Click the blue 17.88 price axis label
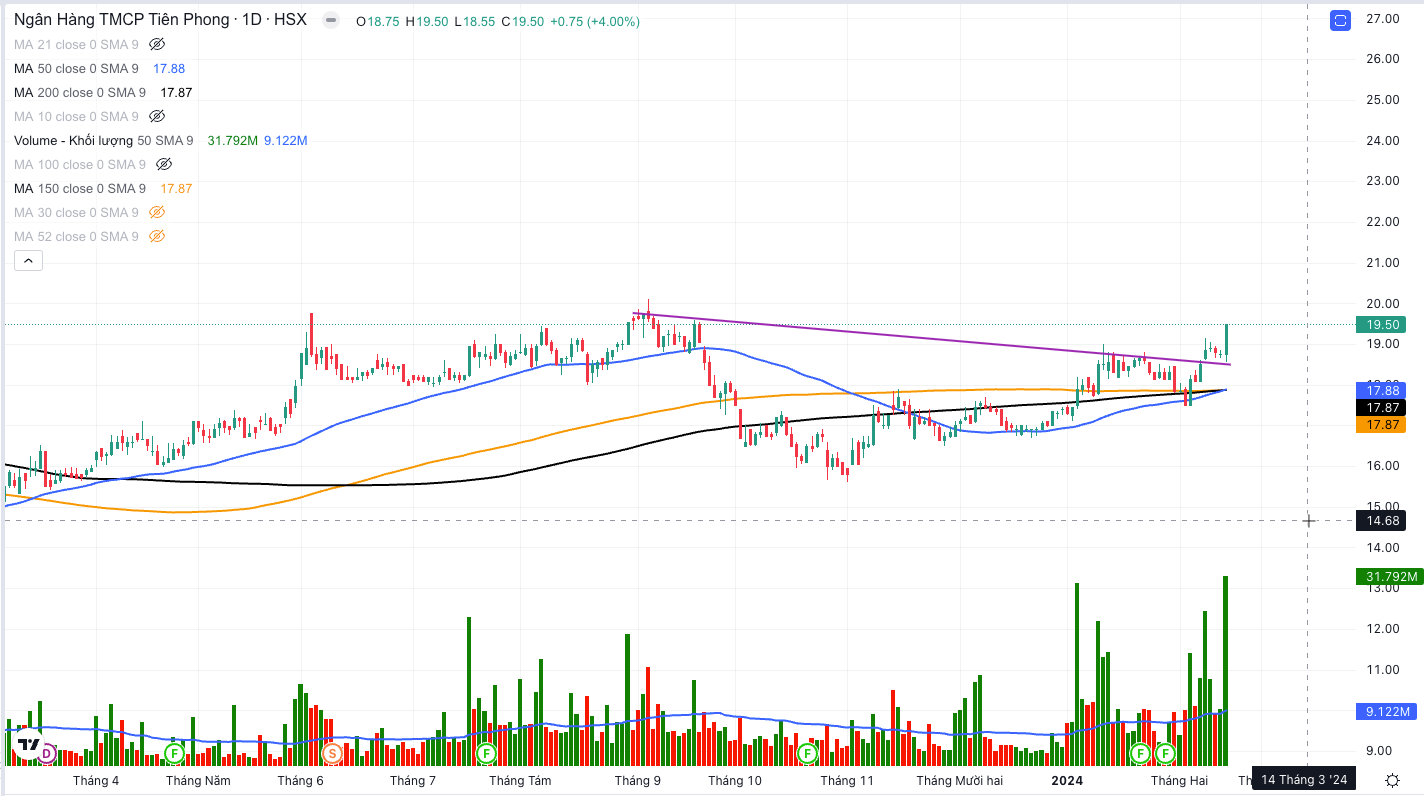The width and height of the screenshot is (1424, 796). click(x=1380, y=390)
